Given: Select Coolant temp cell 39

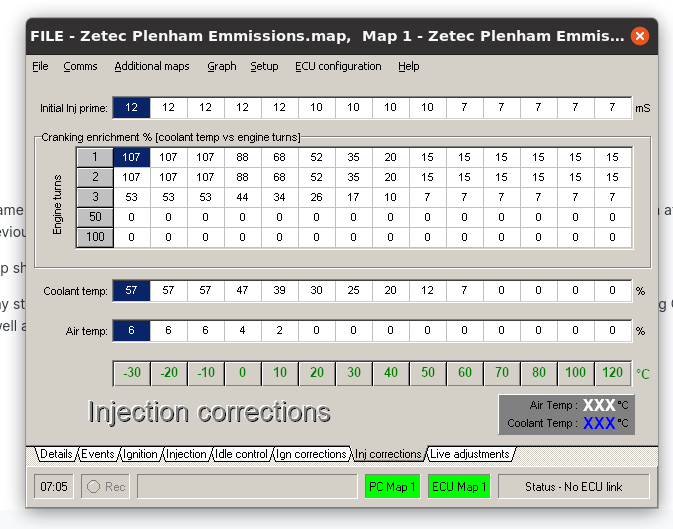Looking at the screenshot, I should point(279,291).
